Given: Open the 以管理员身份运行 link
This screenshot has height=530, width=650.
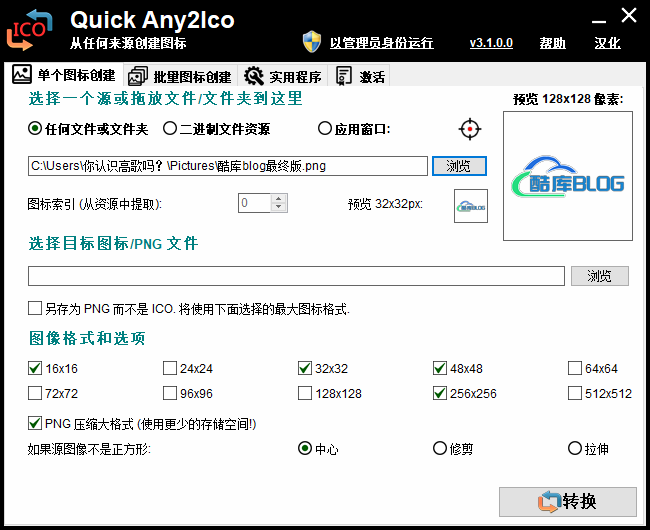Looking at the screenshot, I should pos(381,43).
